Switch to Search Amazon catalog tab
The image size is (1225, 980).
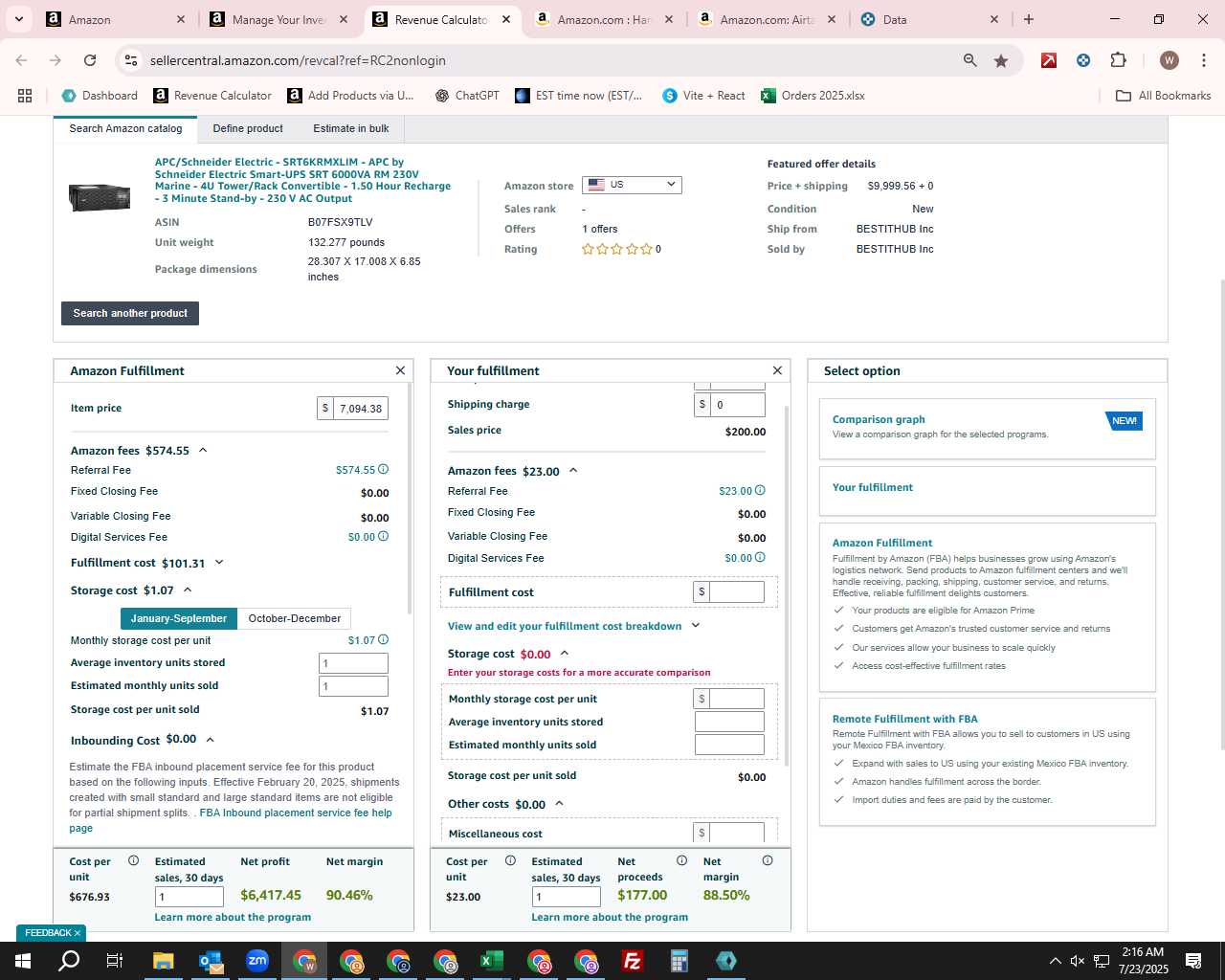tap(125, 128)
